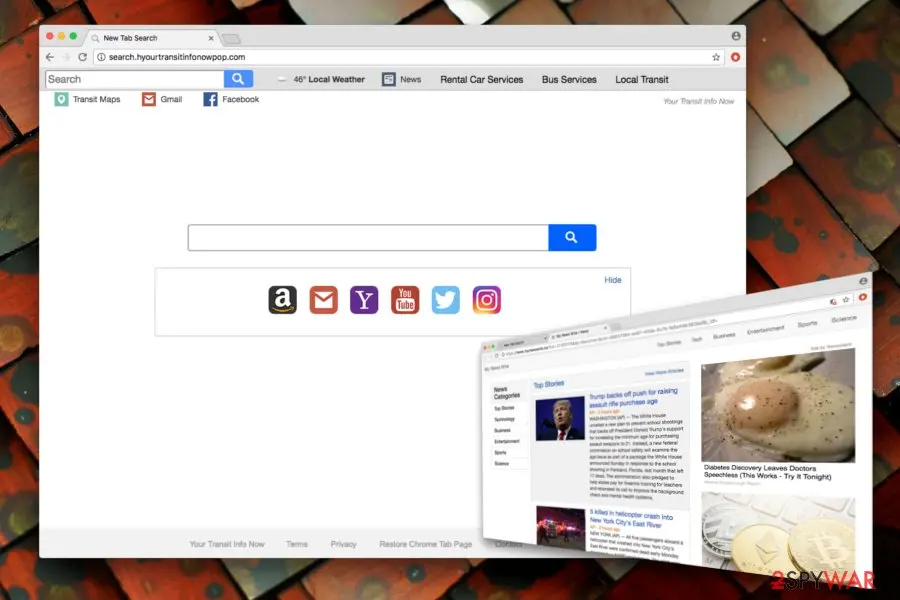The image size is (900, 600).
Task: Open the Bus Services menu item
Action: point(569,79)
